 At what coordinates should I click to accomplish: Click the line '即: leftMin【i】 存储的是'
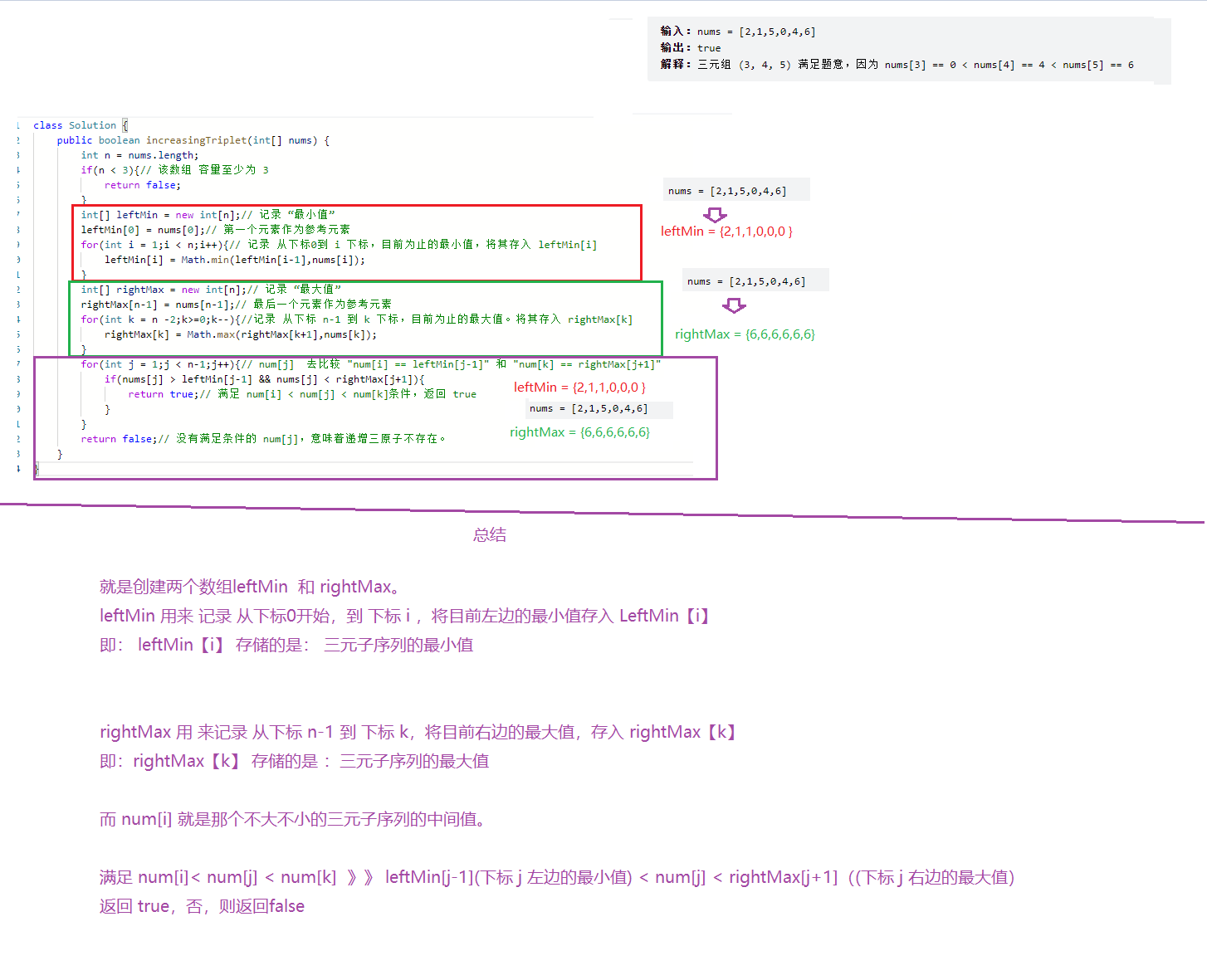[x=286, y=645]
